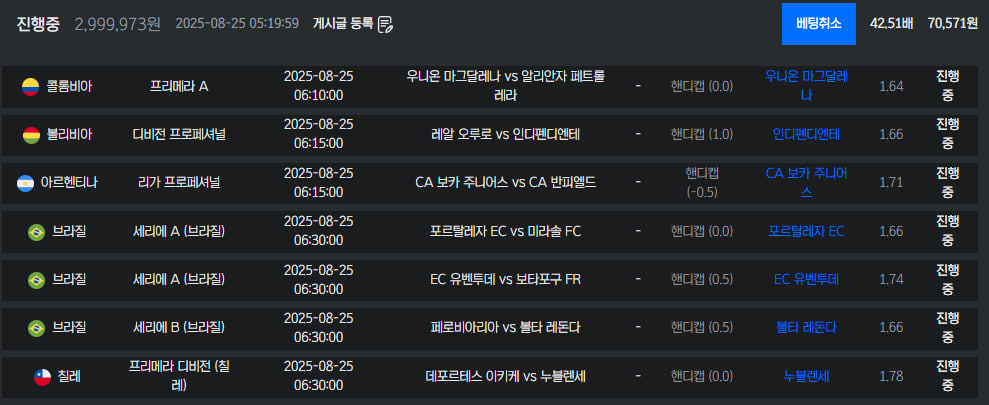The height and width of the screenshot is (405, 989).
Task: Select the blue 포르탈레자 EC pick link
Action: (806, 232)
